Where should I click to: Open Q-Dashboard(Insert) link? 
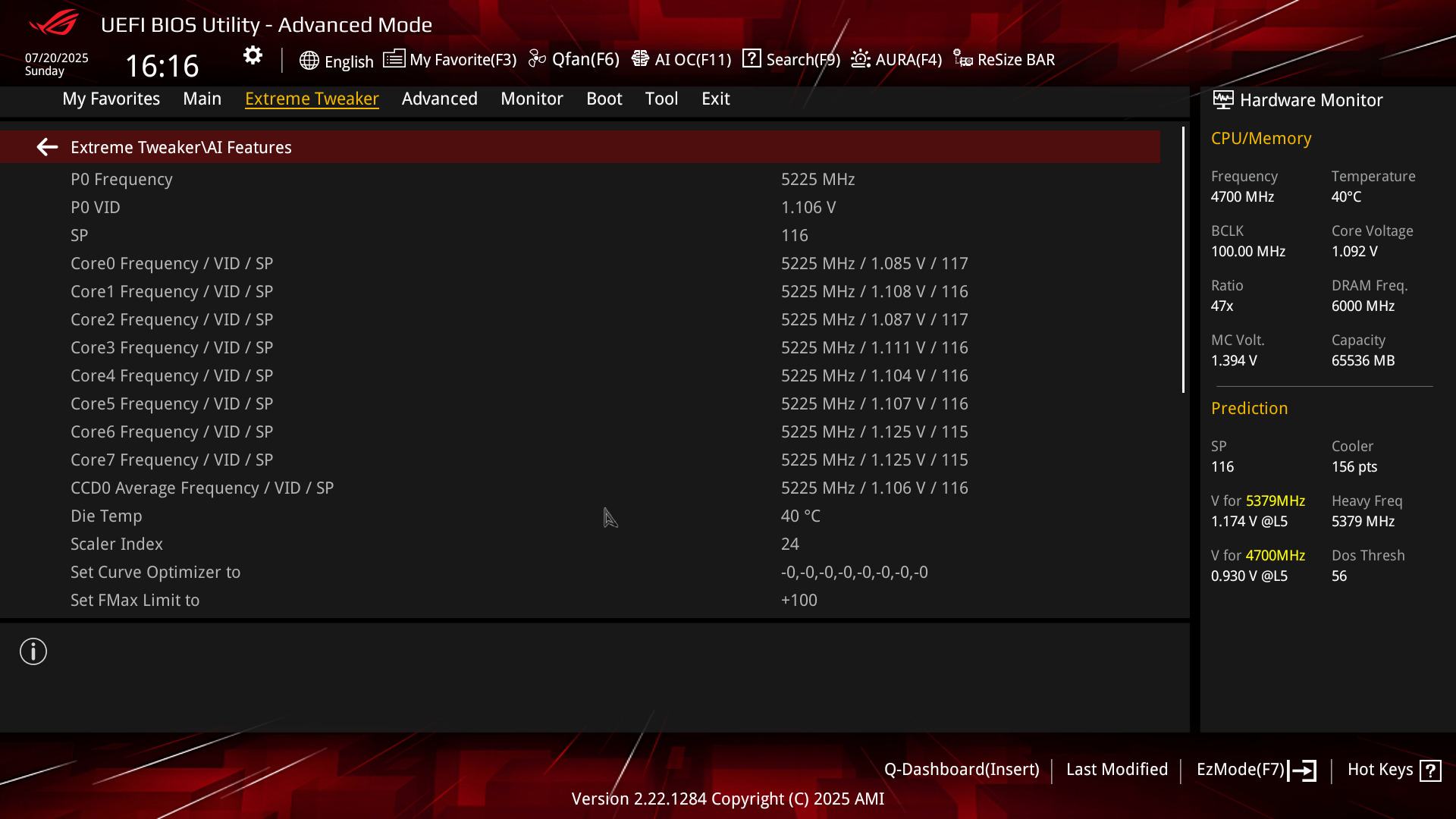(961, 769)
